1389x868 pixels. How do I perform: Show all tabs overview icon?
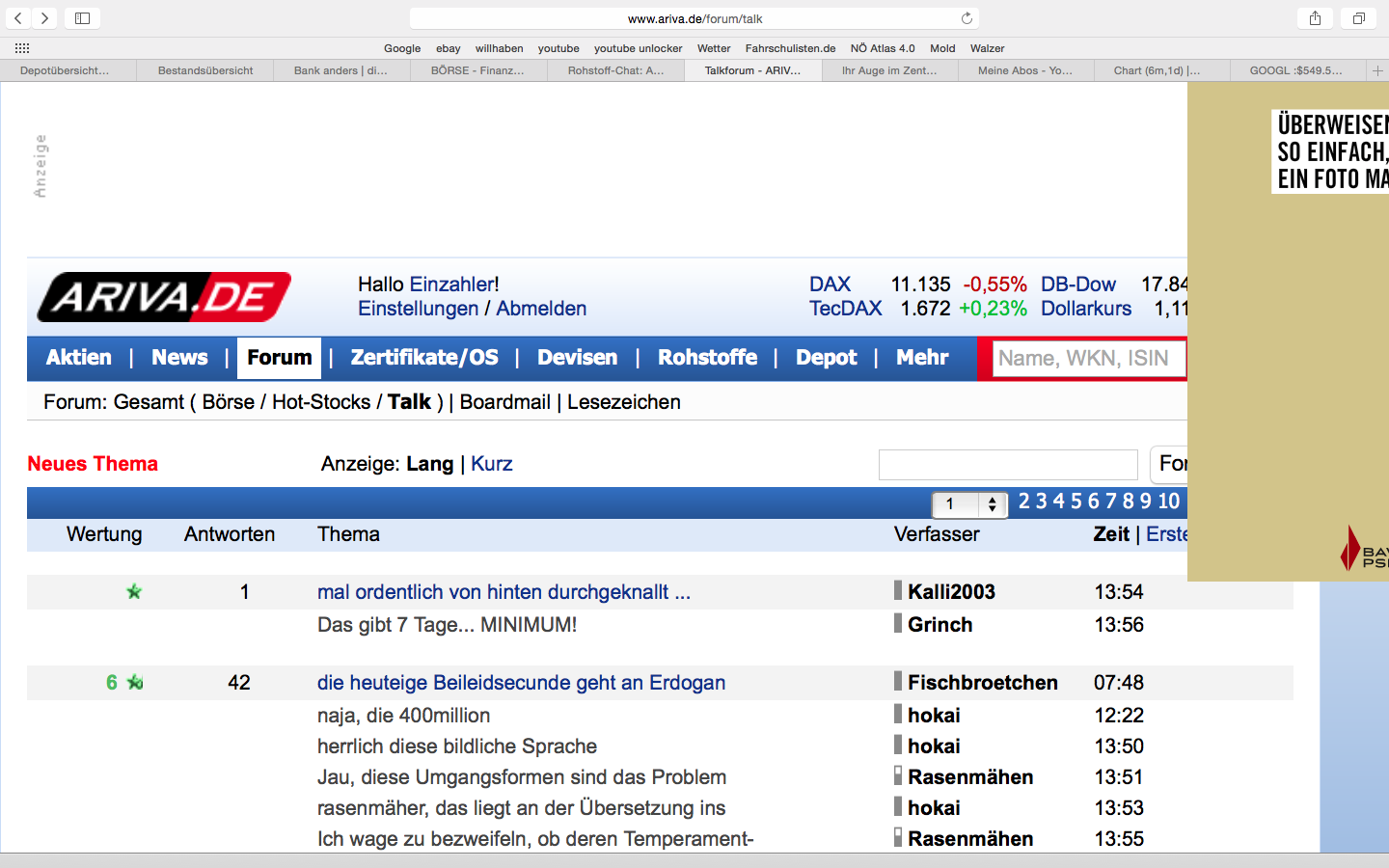[x=1358, y=18]
